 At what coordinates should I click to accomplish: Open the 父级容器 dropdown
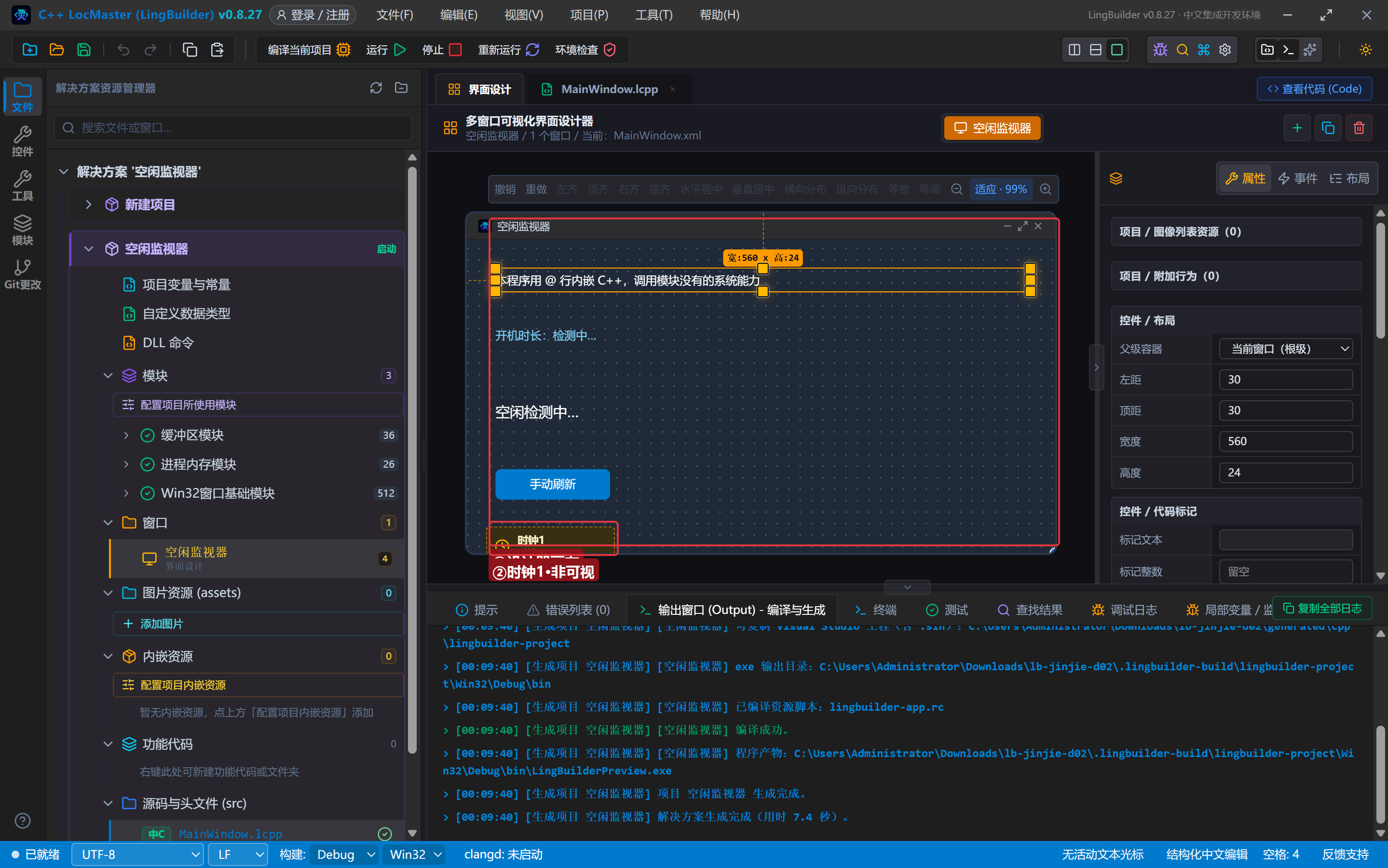tap(1286, 349)
